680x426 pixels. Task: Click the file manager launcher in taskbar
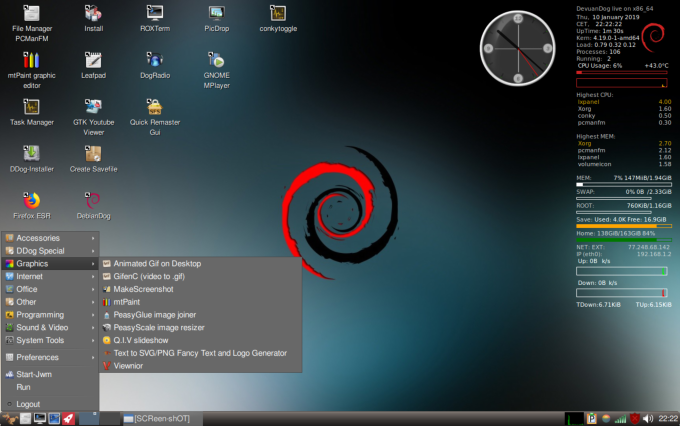coord(26,419)
